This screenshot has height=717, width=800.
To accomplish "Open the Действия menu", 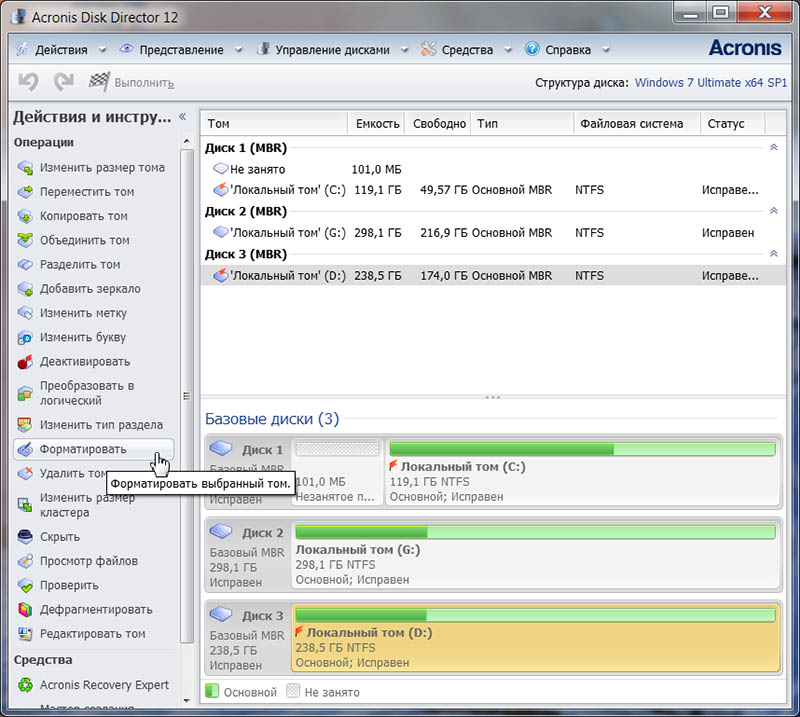I will 61,50.
